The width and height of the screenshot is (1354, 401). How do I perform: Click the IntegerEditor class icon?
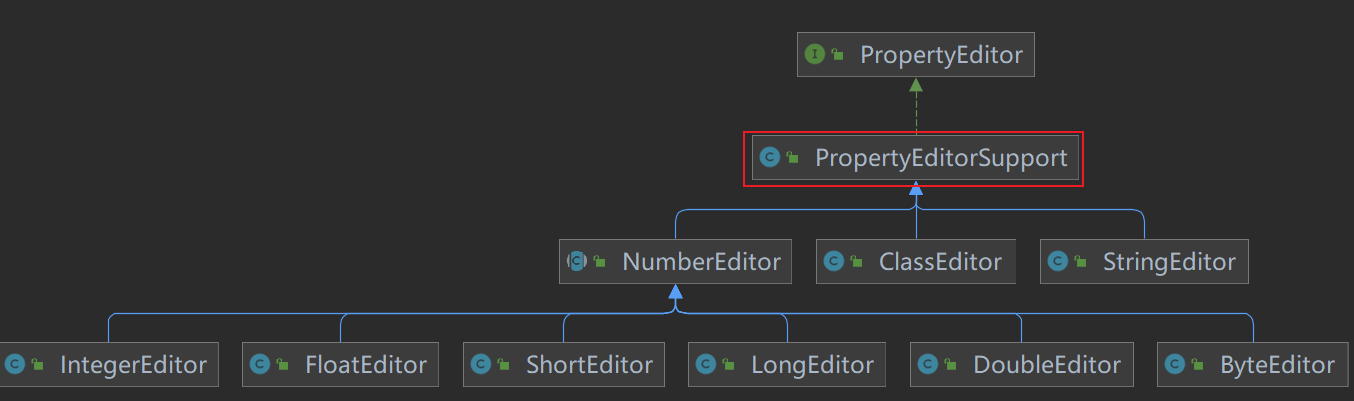[x=14, y=365]
